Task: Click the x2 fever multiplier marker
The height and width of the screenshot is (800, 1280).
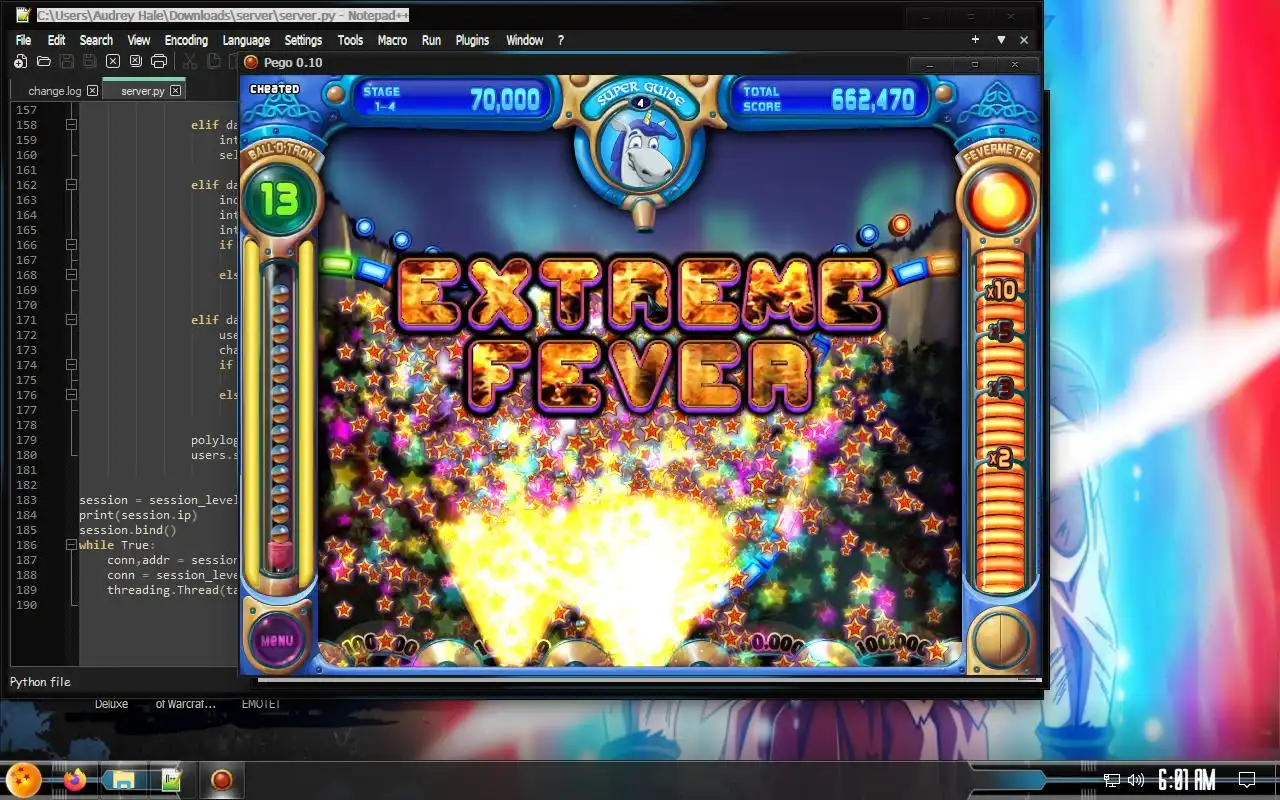Action: 999,459
